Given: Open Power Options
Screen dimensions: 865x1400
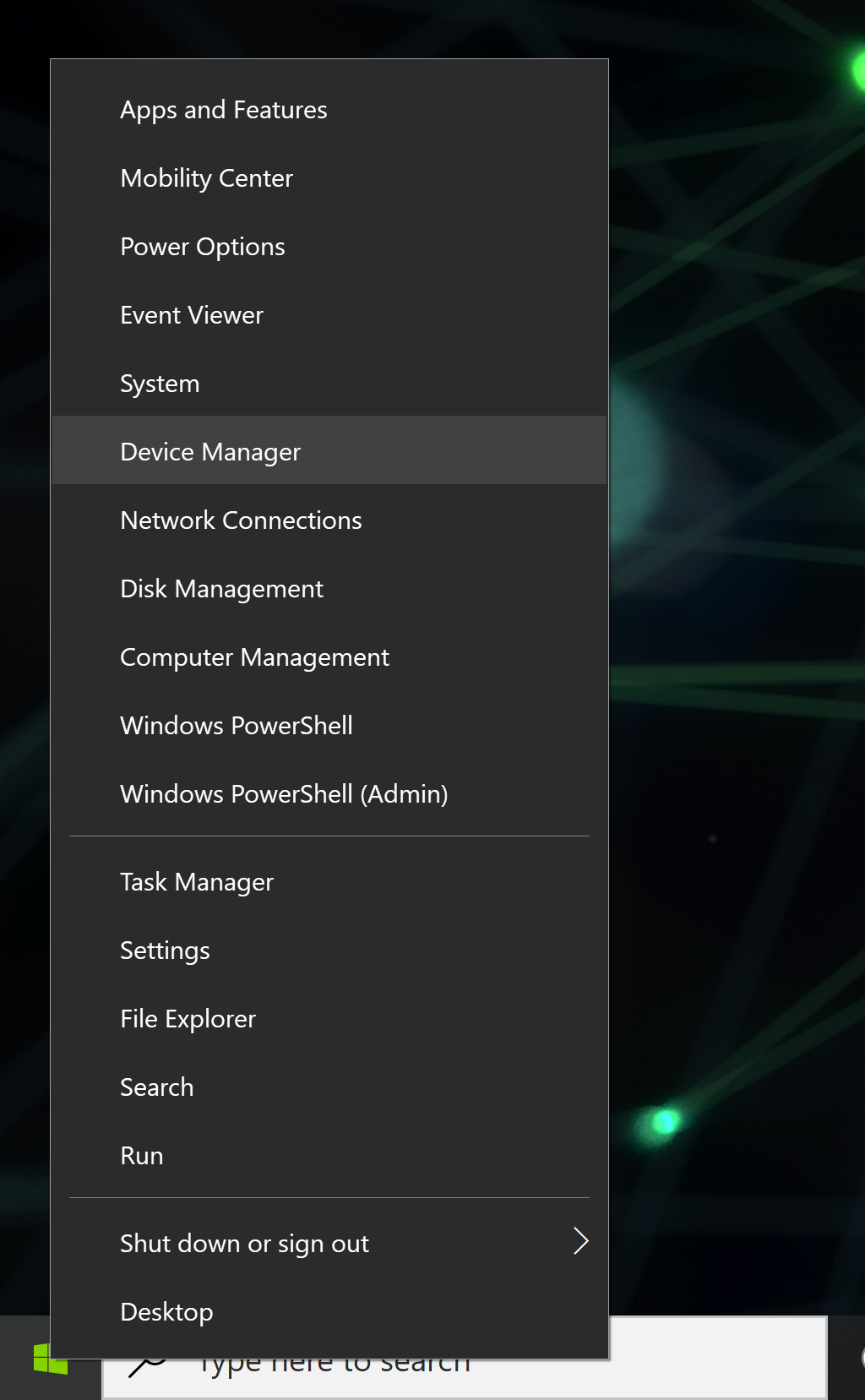Looking at the screenshot, I should pos(203,247).
